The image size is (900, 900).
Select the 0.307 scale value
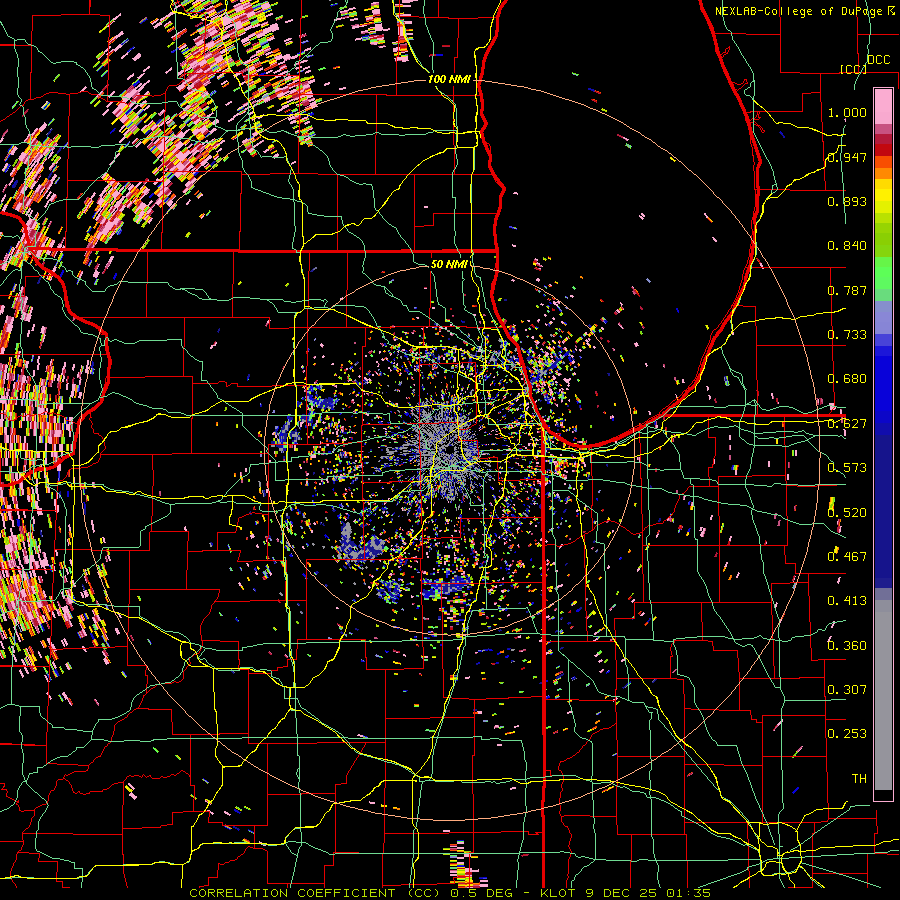point(847,689)
